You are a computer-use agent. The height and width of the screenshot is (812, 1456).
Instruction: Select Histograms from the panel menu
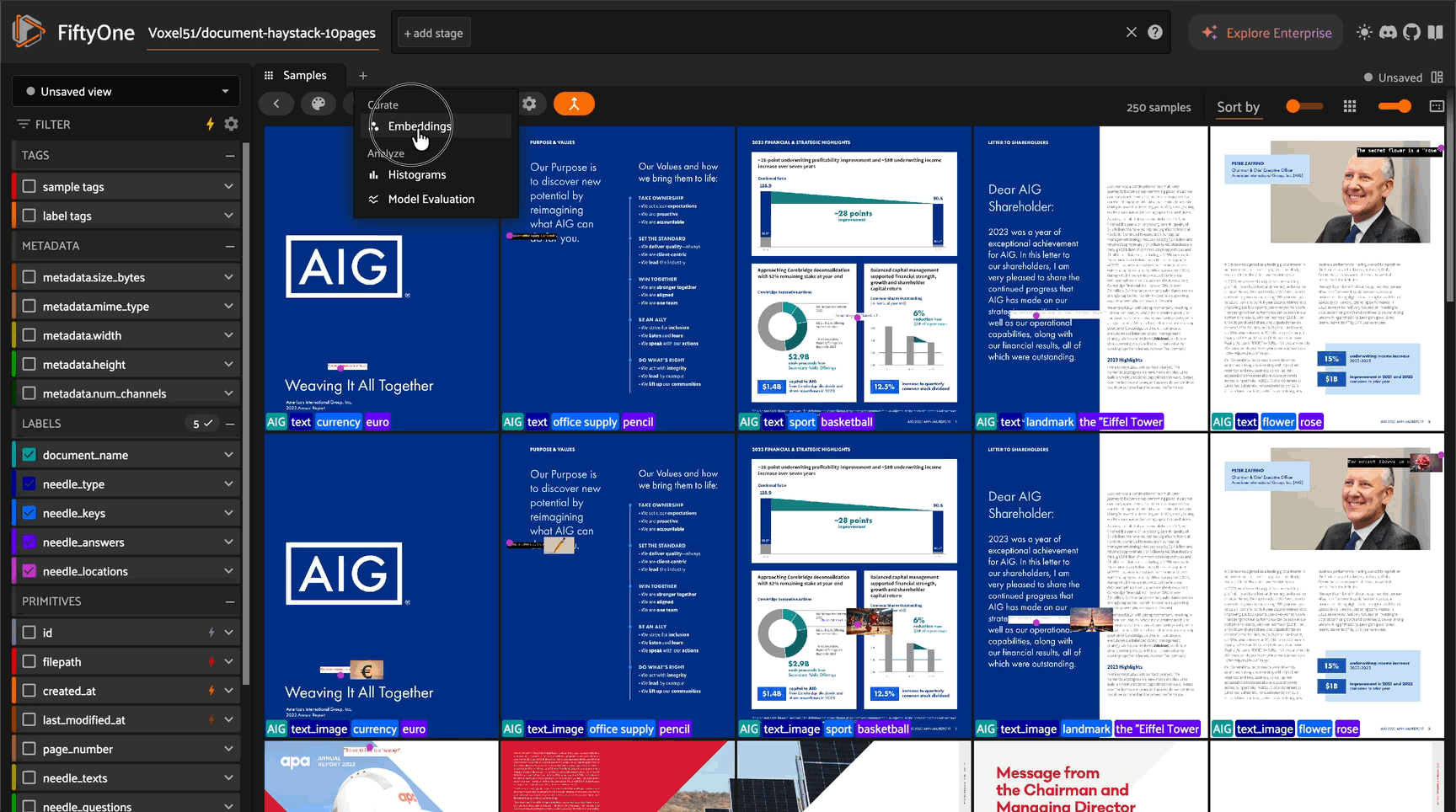[x=436, y=175]
